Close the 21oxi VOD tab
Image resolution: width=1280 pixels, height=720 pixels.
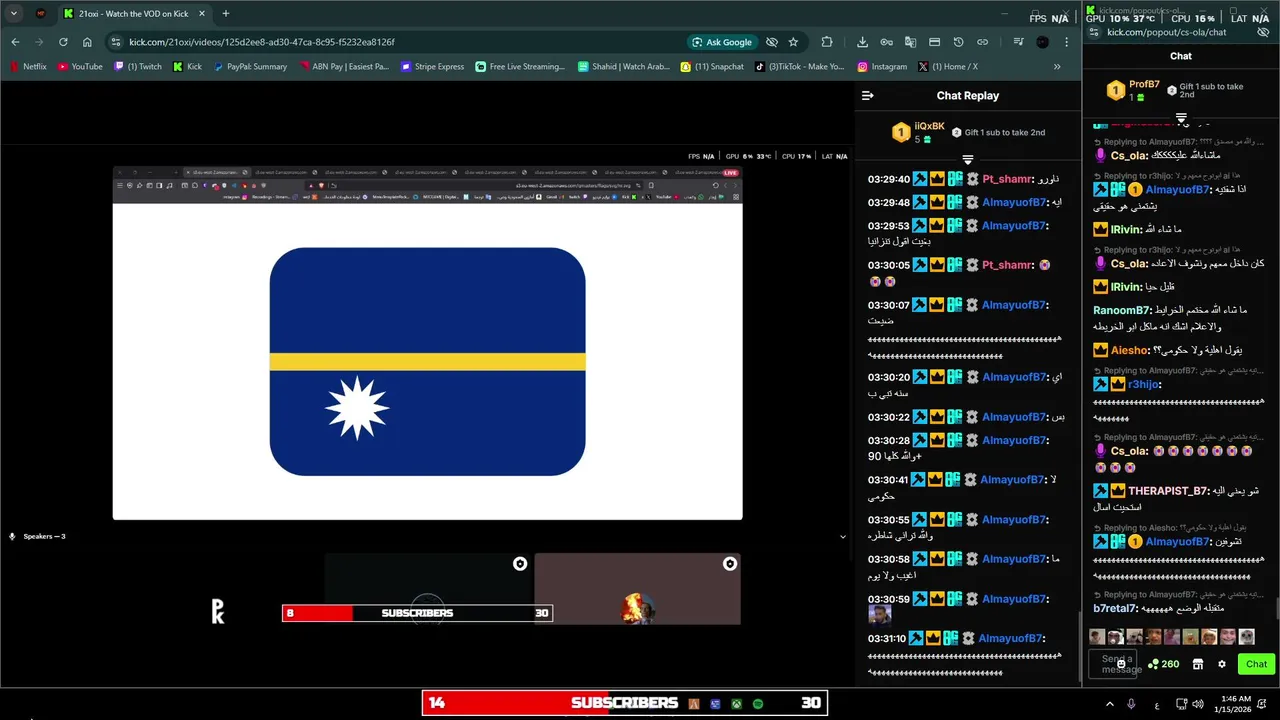200,14
